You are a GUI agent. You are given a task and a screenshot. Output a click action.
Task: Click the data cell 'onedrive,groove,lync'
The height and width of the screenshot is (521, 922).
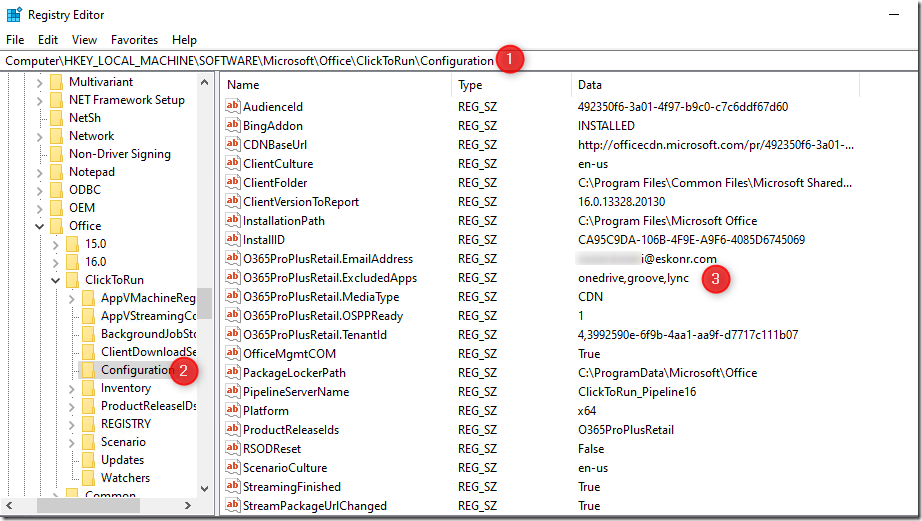(633, 278)
